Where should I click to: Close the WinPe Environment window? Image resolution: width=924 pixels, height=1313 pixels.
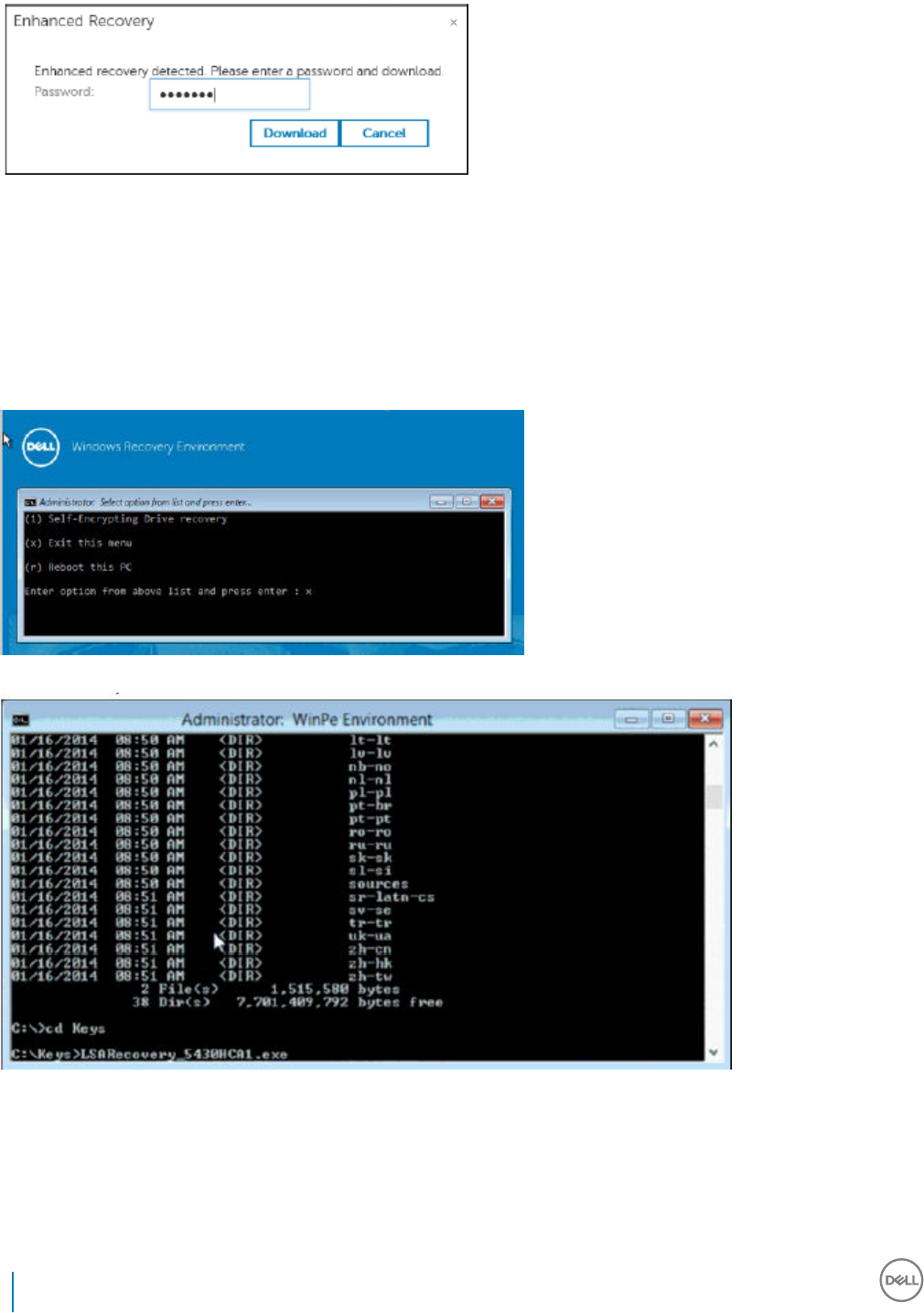tap(705, 719)
